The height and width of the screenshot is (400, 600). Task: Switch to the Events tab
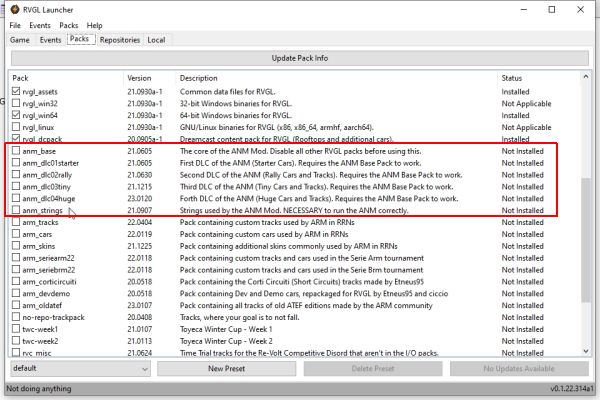(50, 40)
